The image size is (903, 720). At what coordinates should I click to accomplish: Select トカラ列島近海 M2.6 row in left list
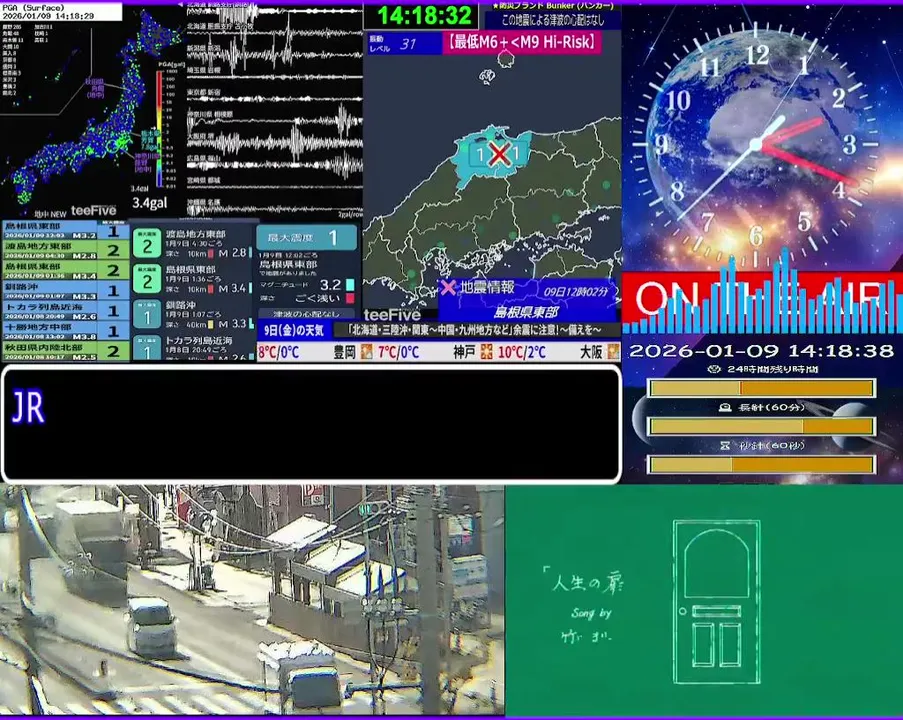point(64,311)
